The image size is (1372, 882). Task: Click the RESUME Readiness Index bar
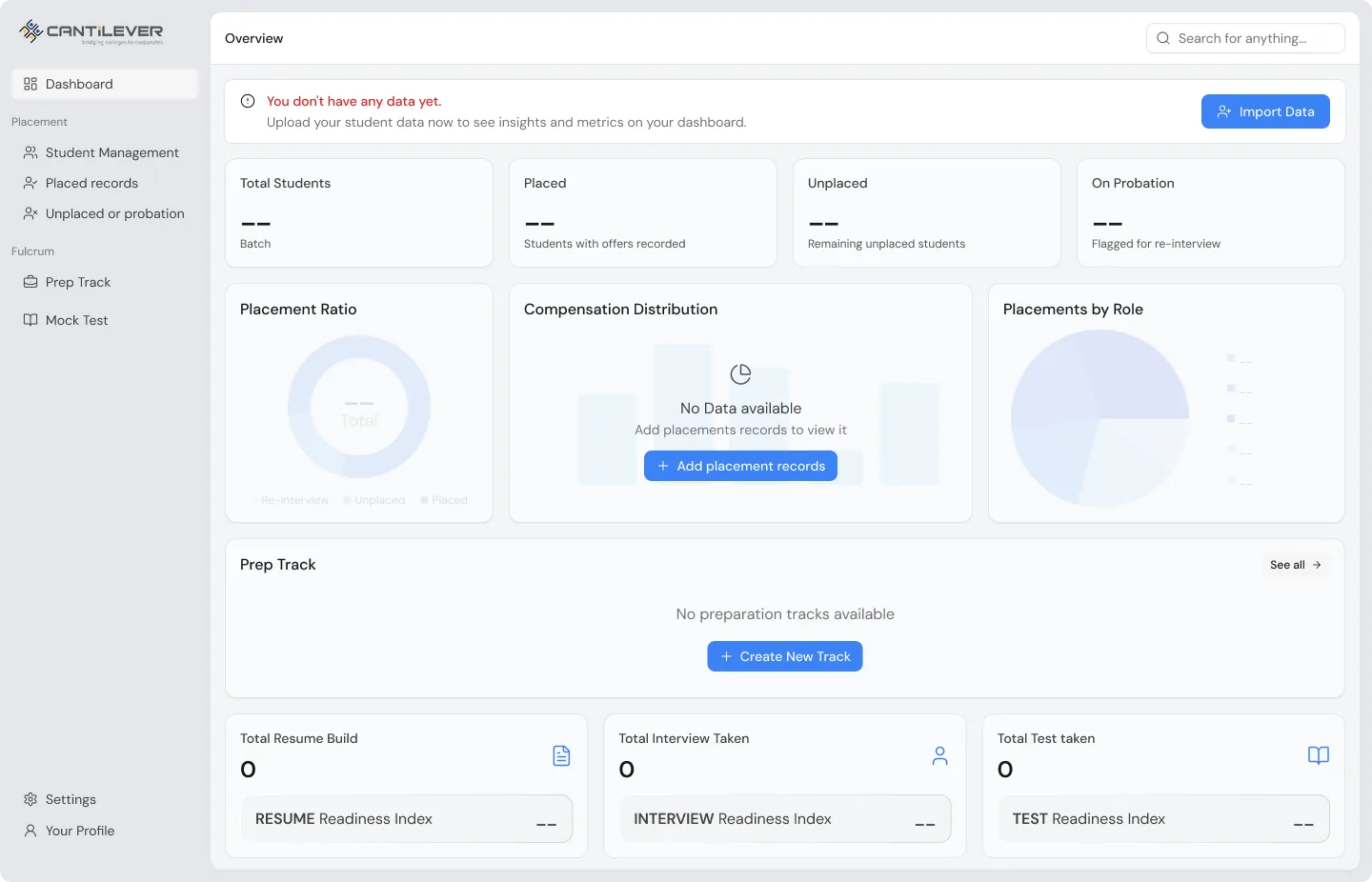407,819
